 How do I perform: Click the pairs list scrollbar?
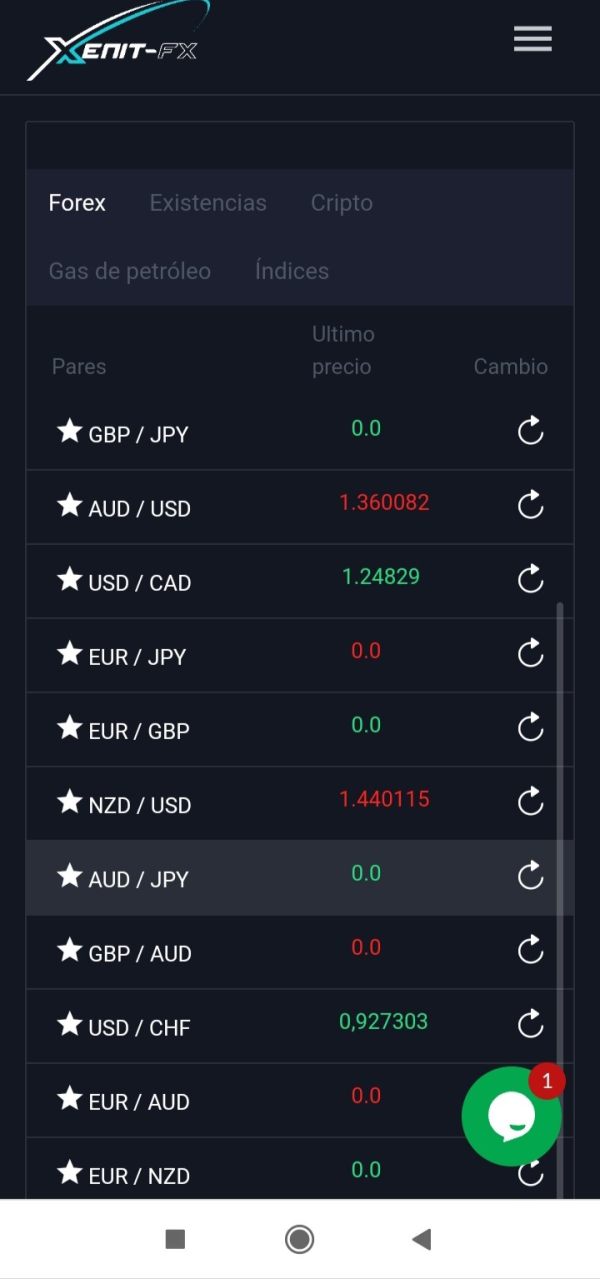point(559,850)
